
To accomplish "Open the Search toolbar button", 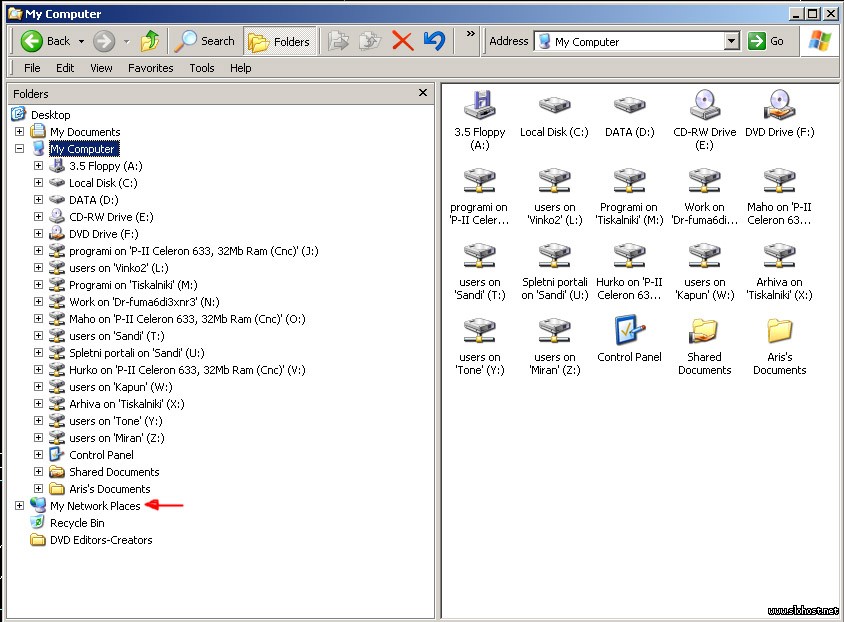I will click(205, 41).
